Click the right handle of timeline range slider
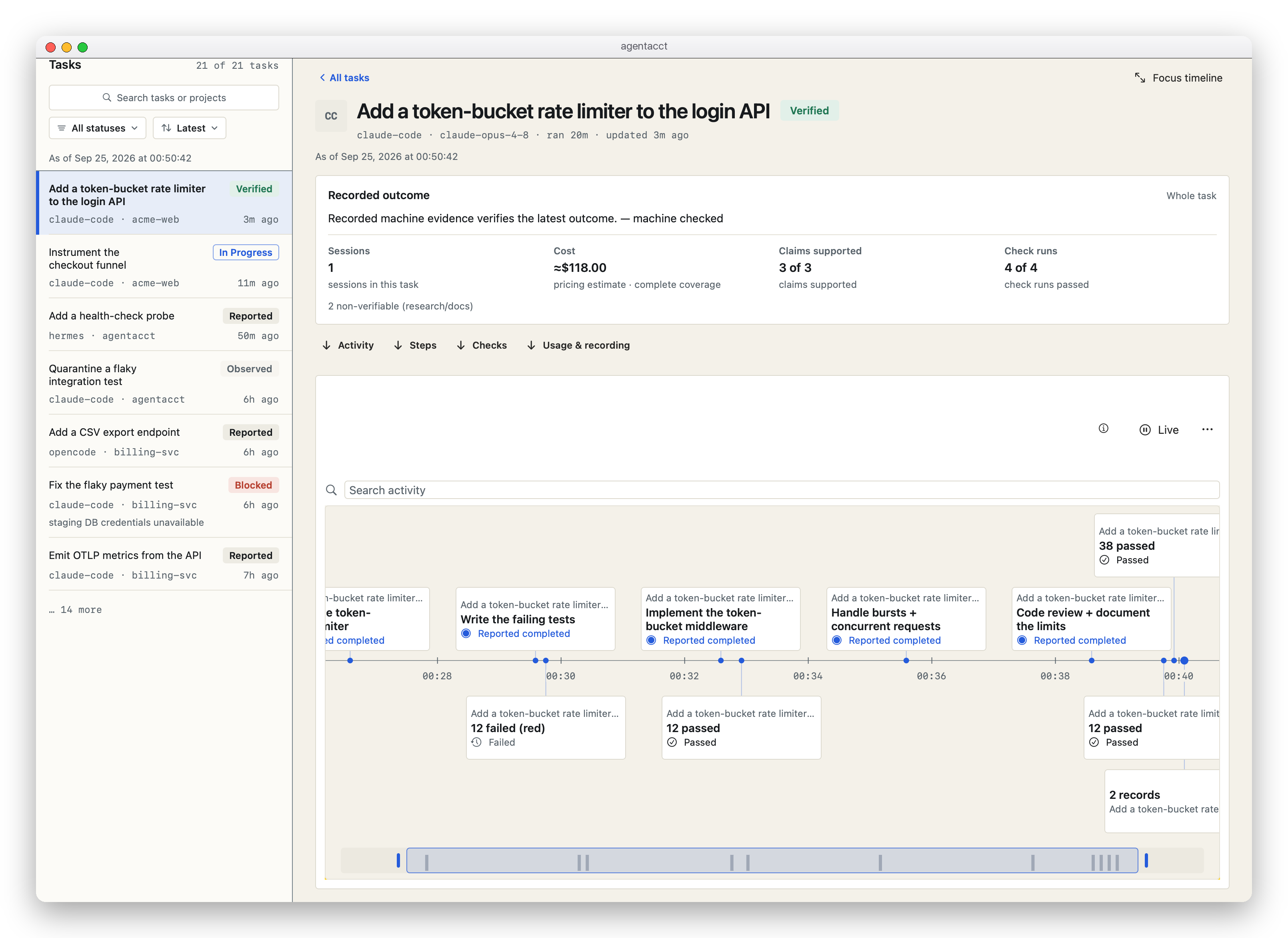Screen dimensions: 1288x938 [1146, 860]
